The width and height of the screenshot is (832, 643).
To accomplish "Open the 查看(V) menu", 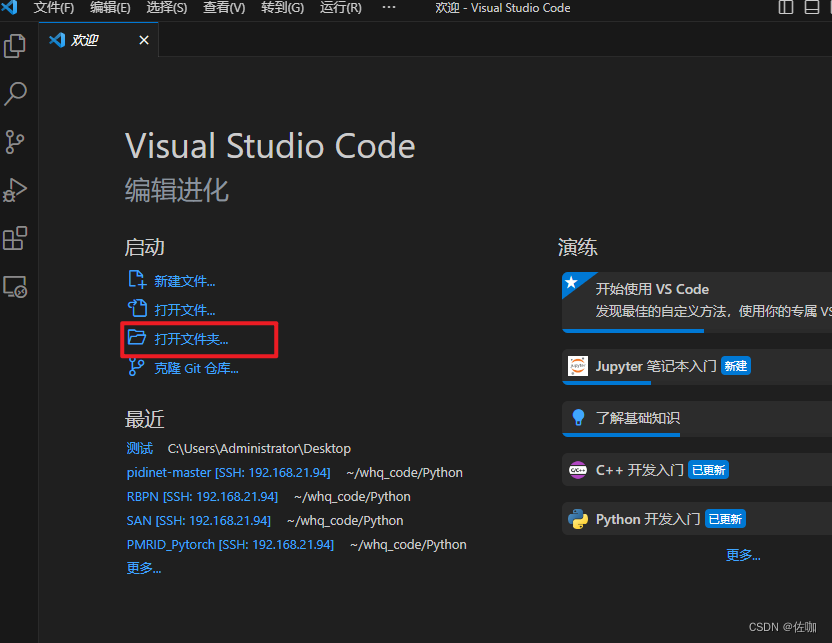I will 224,8.
